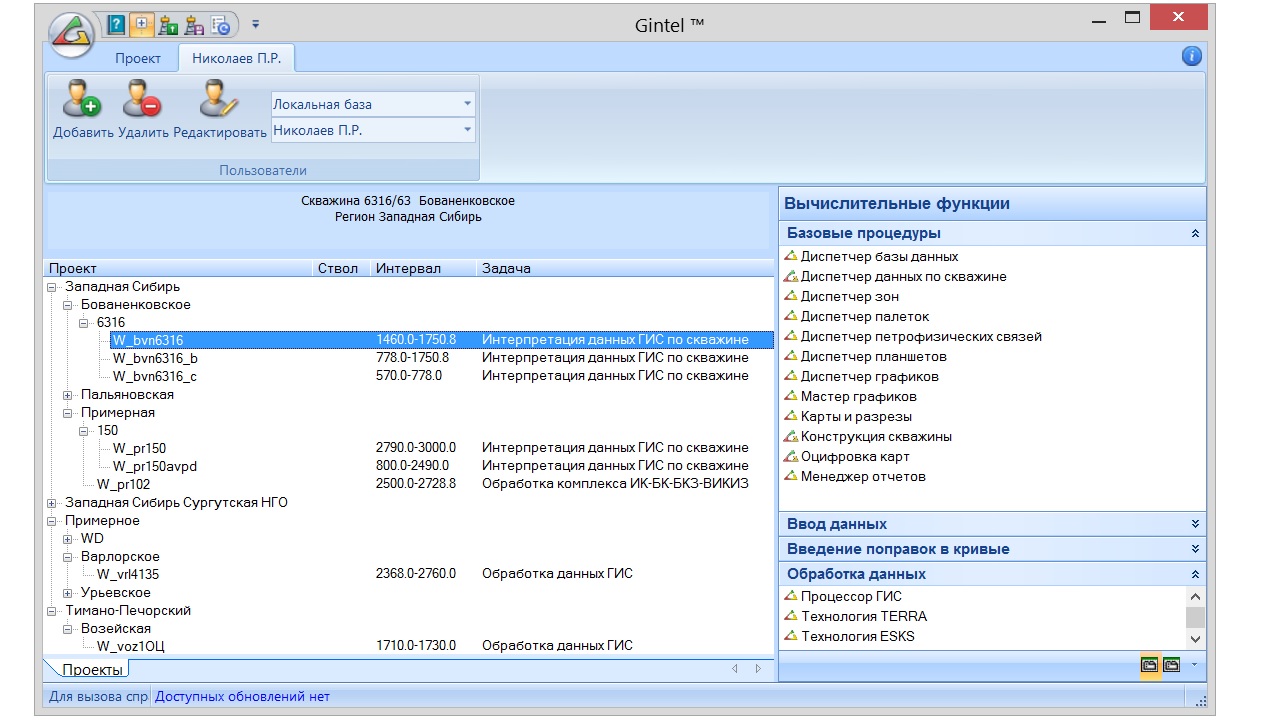Click the delete user icon (Удалить)
The image size is (1280, 720).
(141, 99)
